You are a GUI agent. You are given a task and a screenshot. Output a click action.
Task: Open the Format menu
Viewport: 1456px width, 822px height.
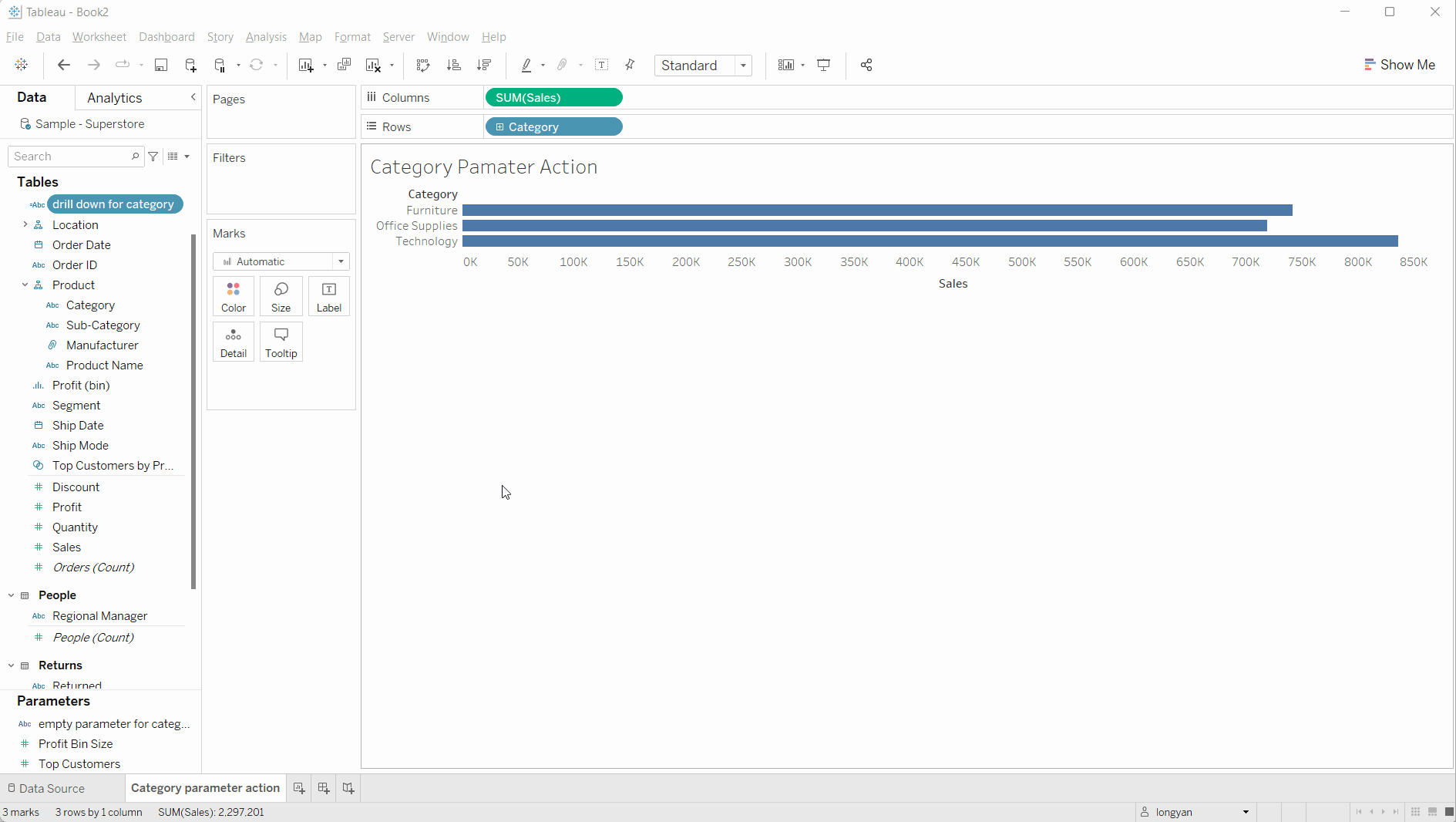click(x=352, y=37)
